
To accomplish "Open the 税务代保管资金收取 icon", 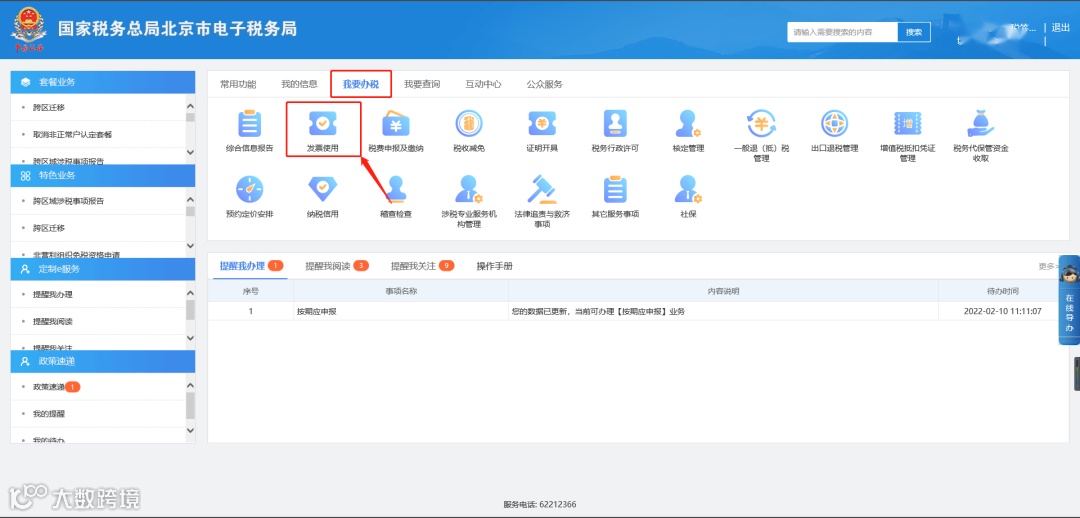I will [x=981, y=124].
